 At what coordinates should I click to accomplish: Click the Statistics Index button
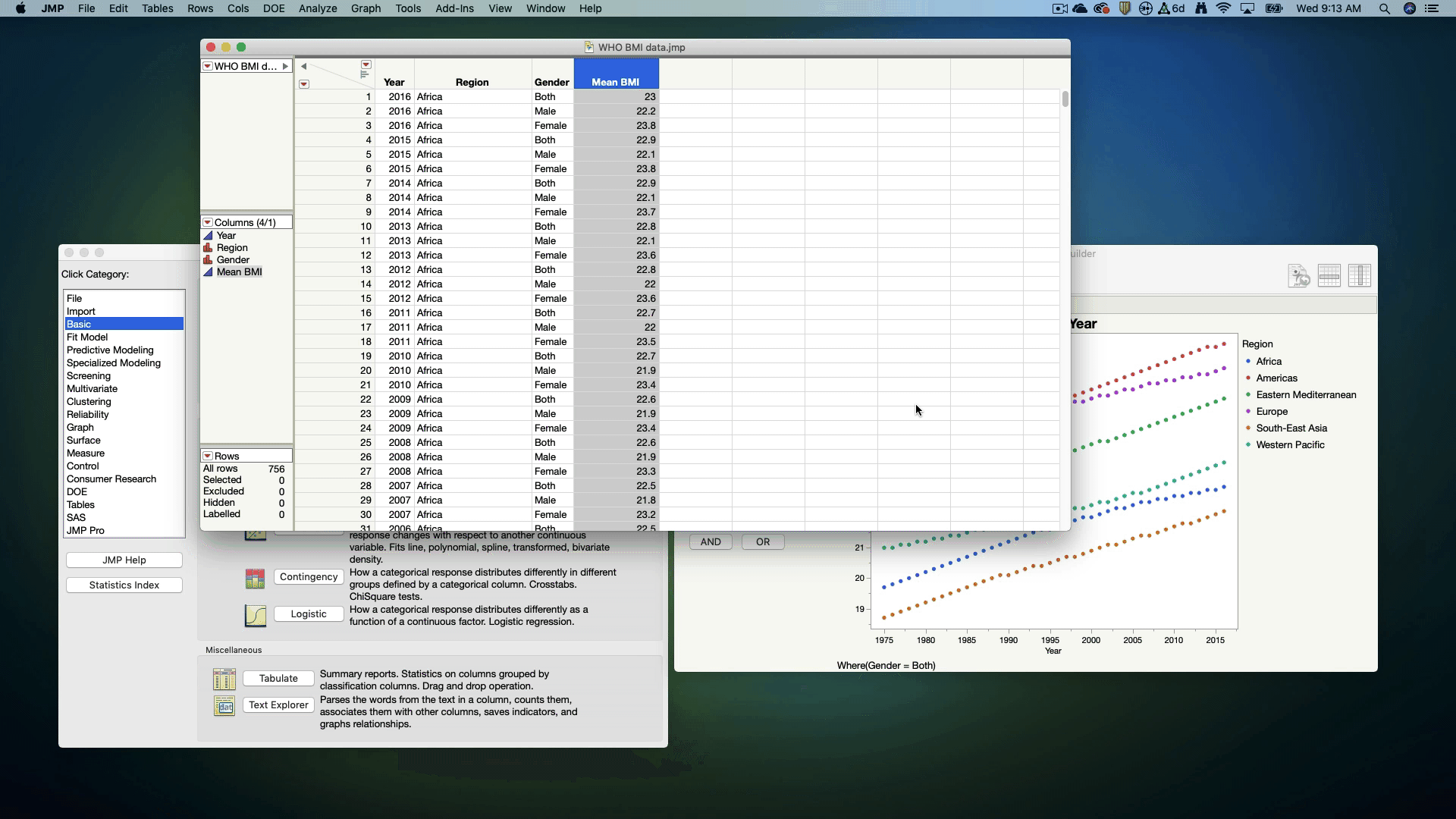[124, 585]
